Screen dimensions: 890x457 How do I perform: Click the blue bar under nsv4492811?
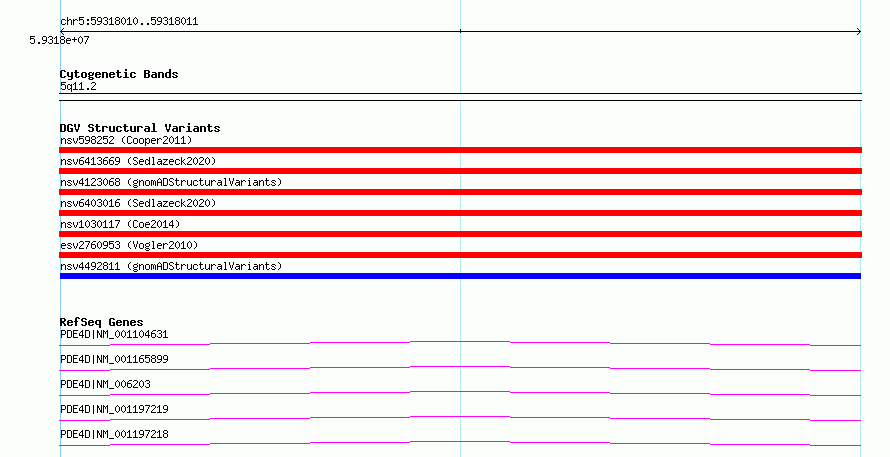460,276
